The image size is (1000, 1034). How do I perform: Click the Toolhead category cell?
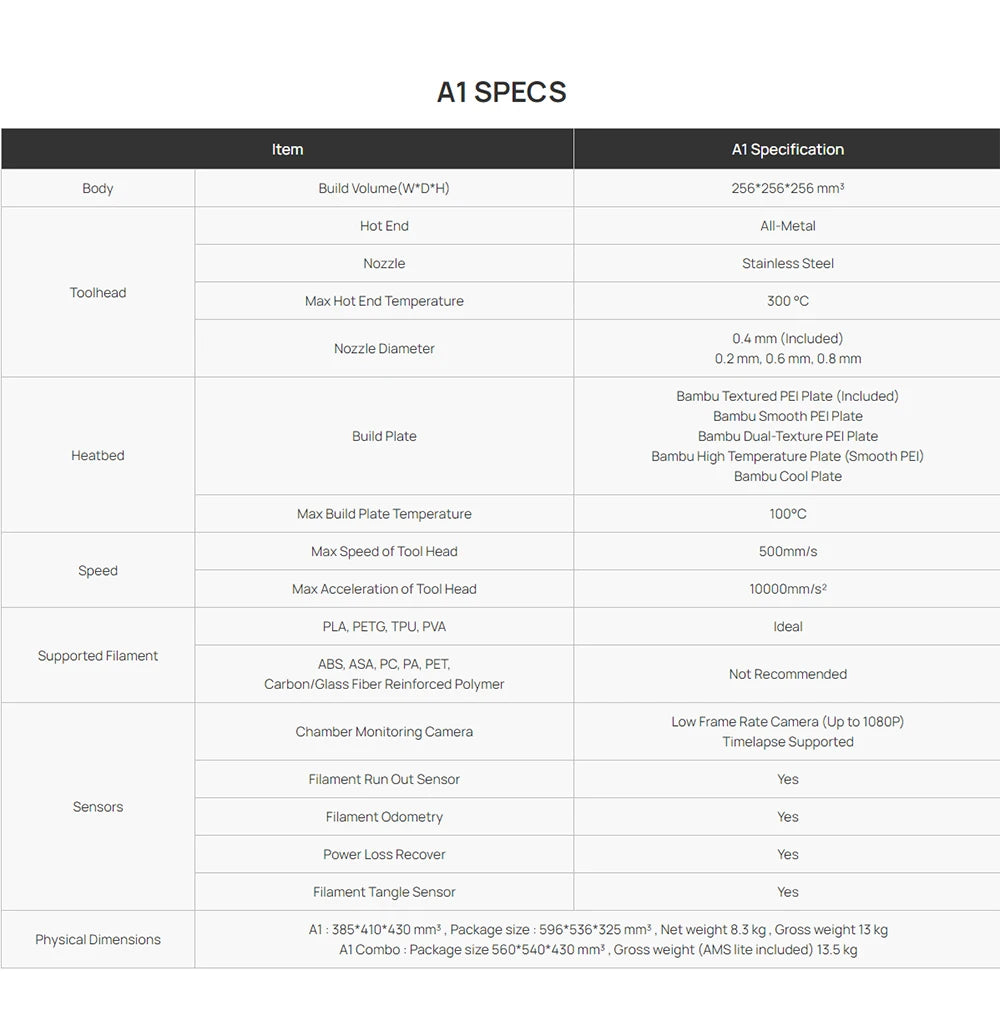pyautogui.click(x=98, y=292)
